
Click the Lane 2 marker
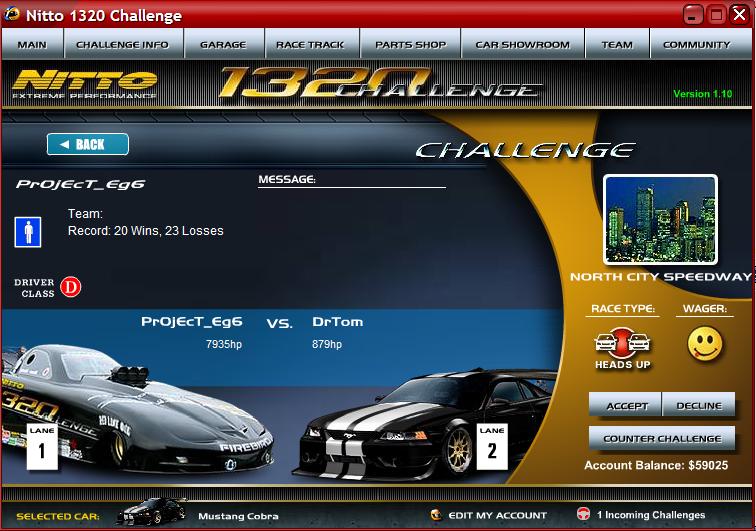(492, 446)
